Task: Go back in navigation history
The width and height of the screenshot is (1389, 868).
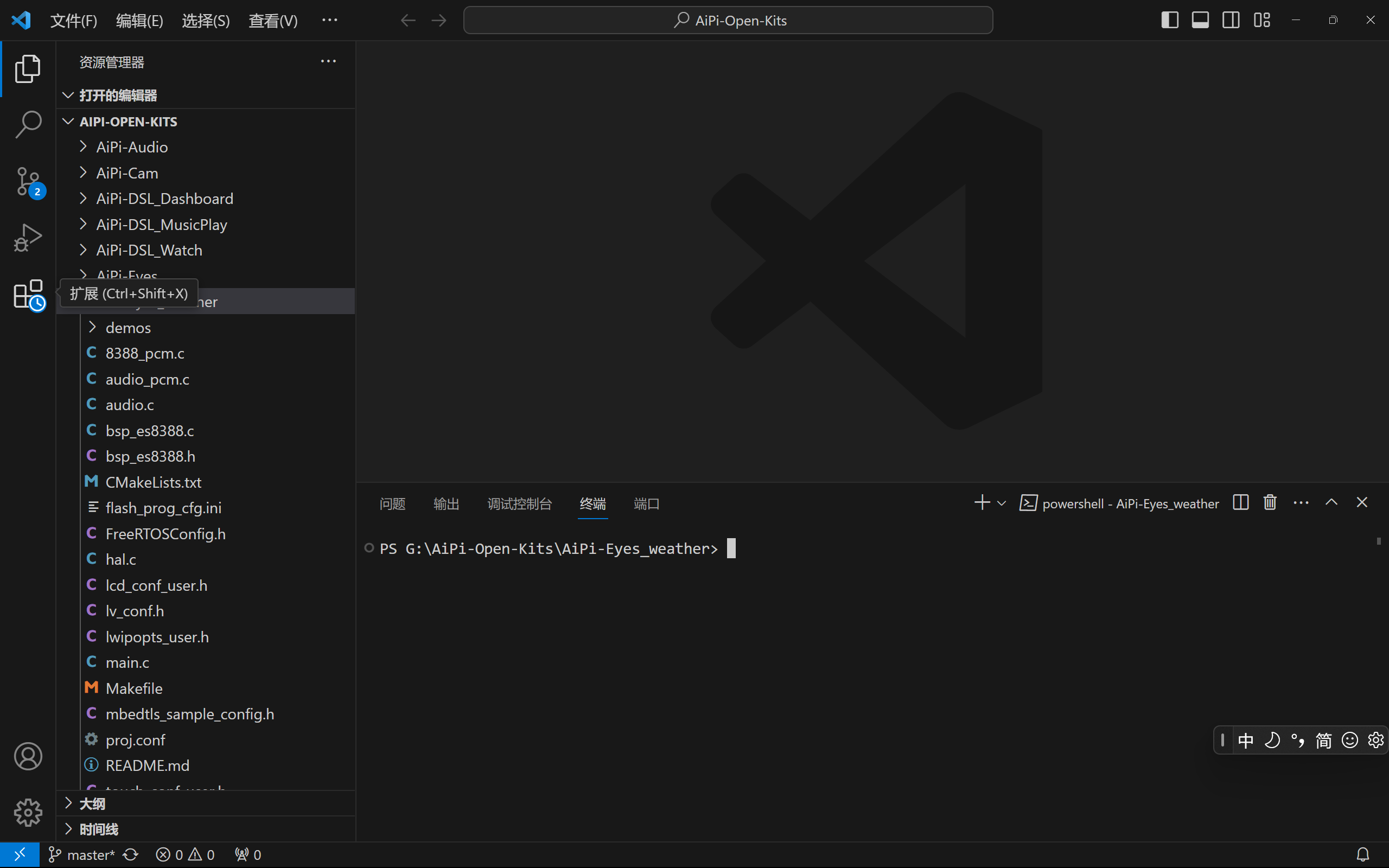Action: [408, 21]
